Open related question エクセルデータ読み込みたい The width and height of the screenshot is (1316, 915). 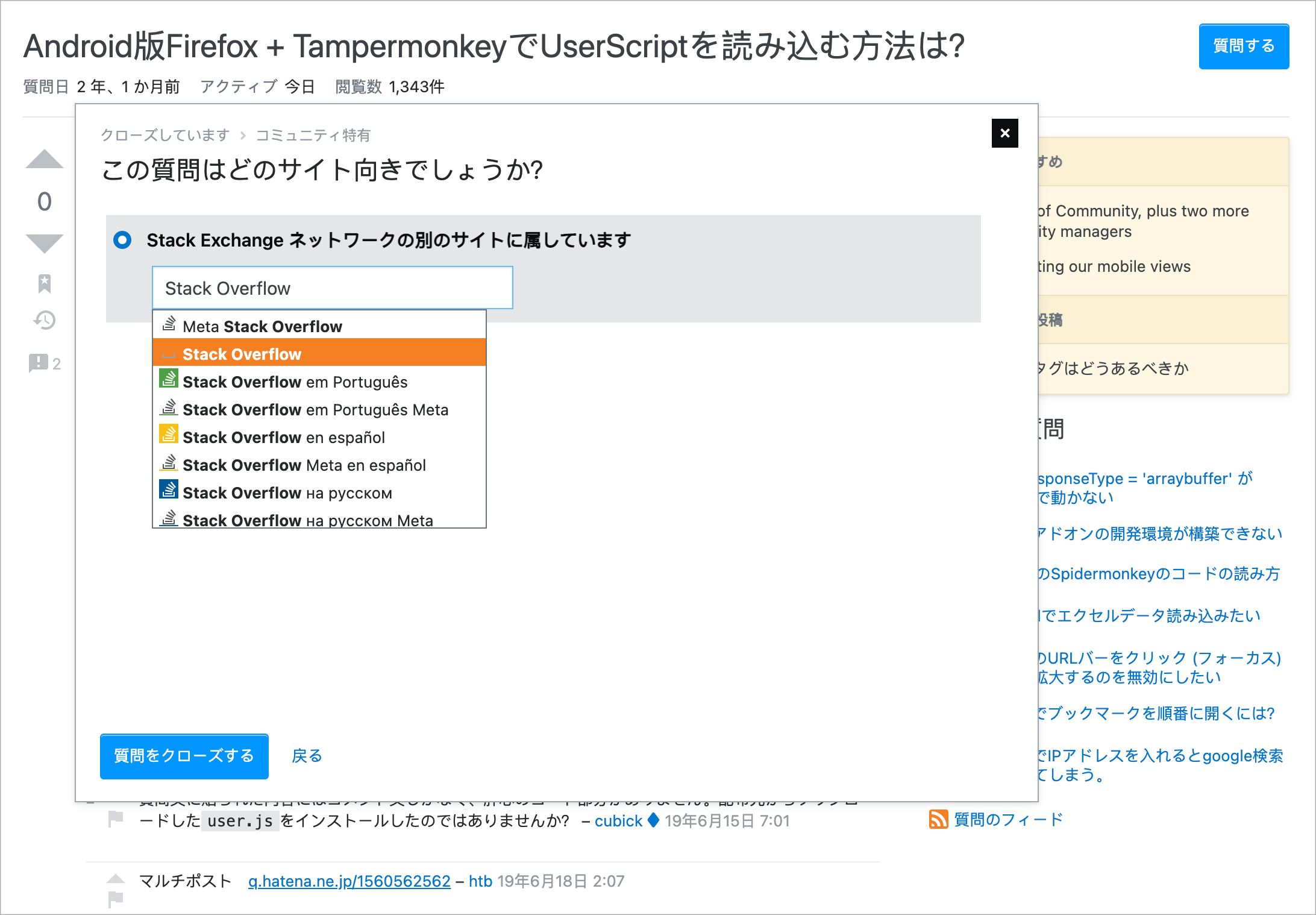pos(1148,615)
